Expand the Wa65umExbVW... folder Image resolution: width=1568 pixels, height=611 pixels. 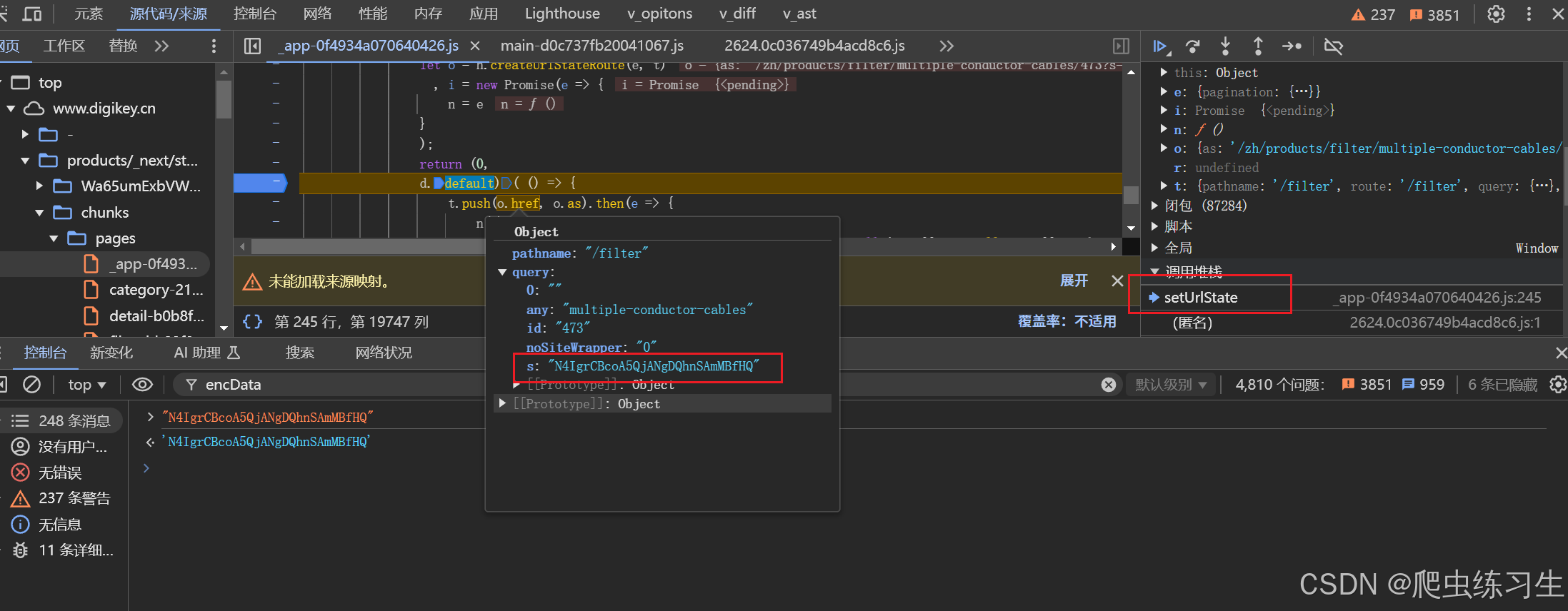pos(40,186)
